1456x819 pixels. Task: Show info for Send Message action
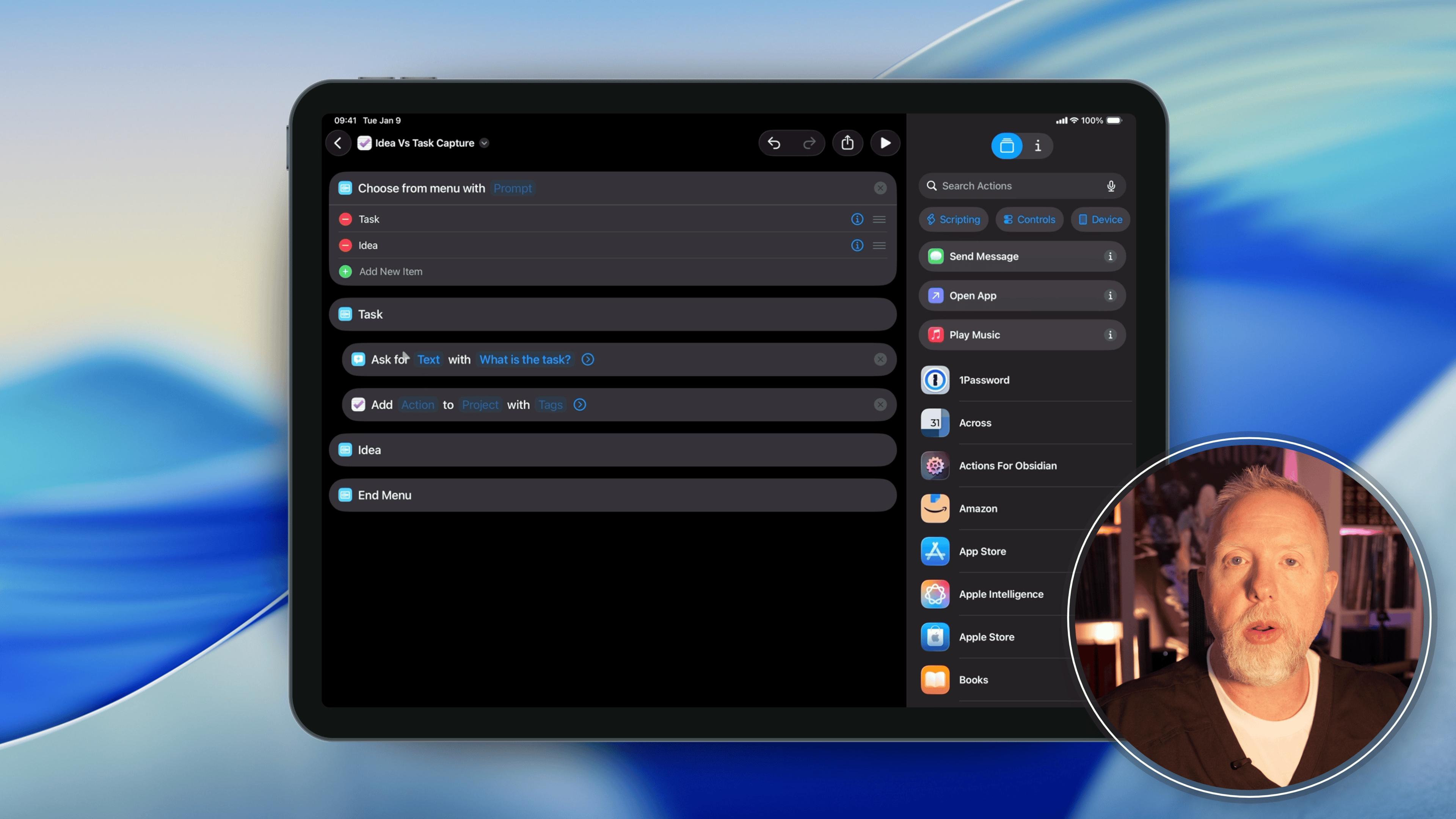click(x=1110, y=257)
